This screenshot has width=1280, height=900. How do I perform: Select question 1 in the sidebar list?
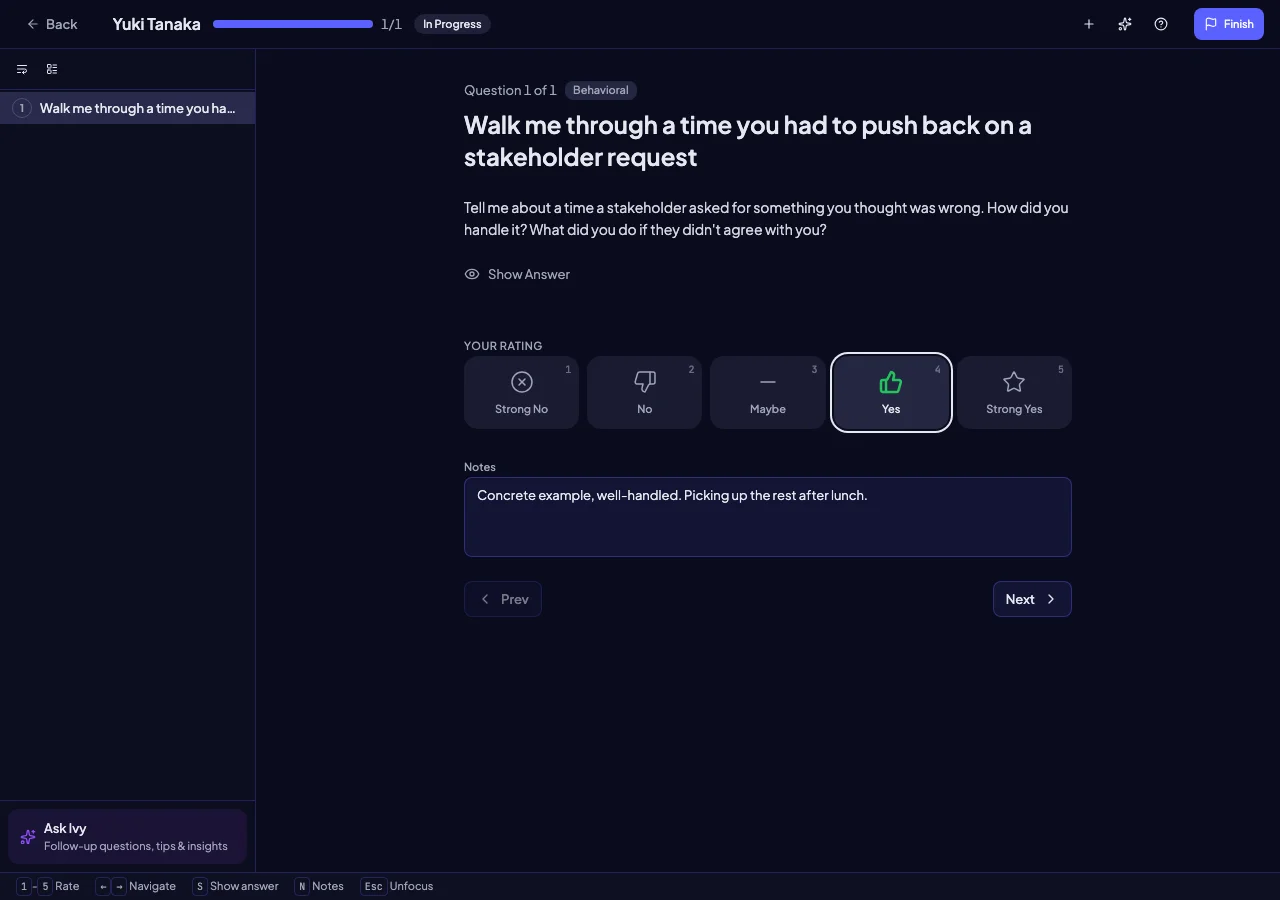click(128, 108)
